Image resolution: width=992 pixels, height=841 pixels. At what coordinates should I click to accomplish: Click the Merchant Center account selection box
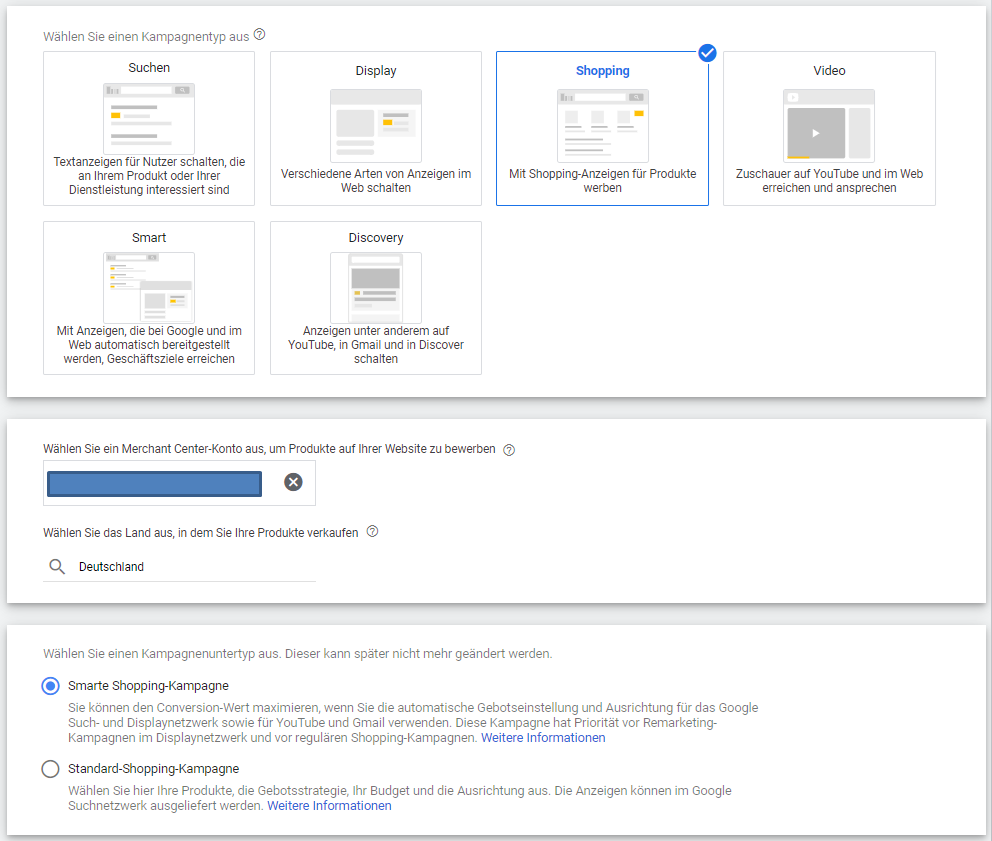click(154, 484)
